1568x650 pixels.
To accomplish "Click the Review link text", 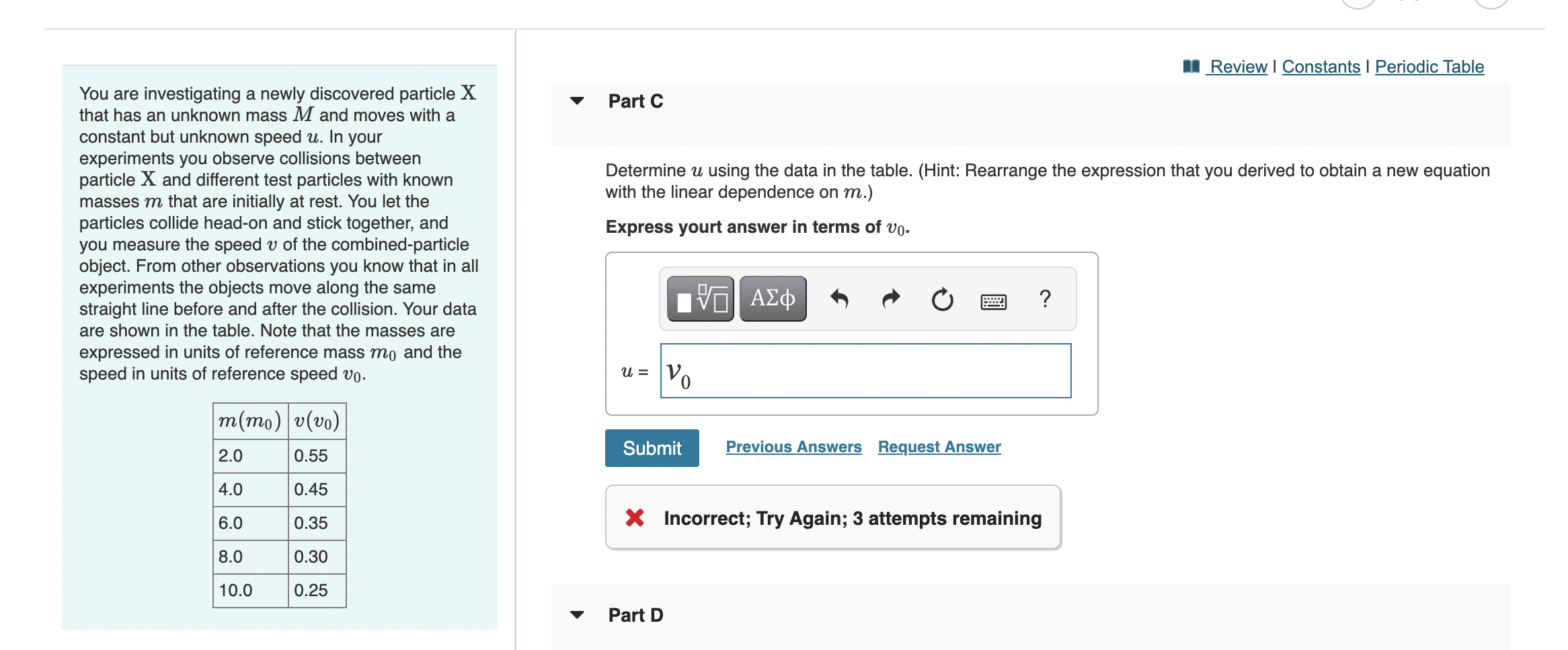I will (1239, 67).
